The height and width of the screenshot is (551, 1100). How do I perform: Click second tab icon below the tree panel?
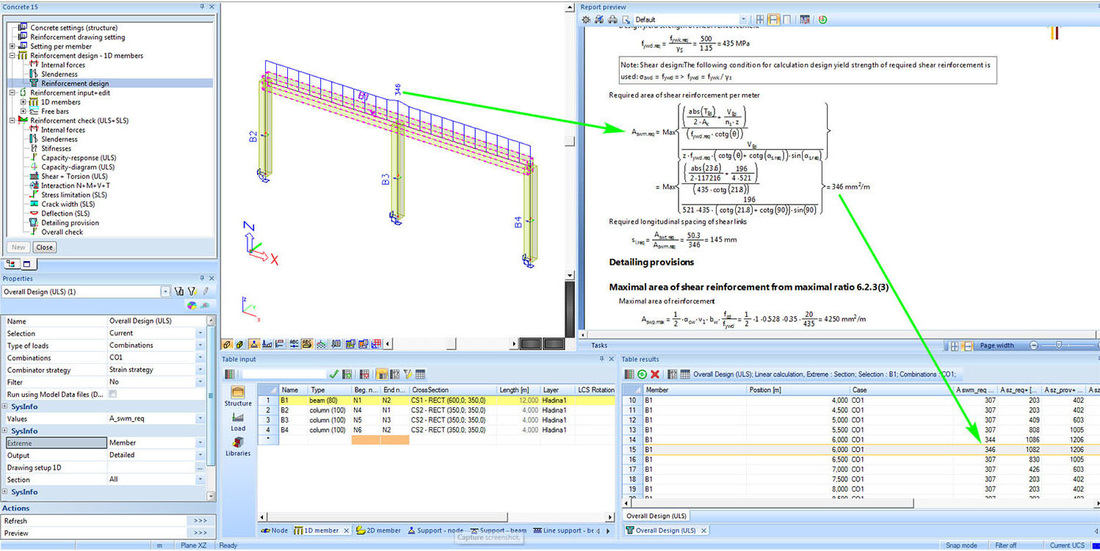(26, 264)
